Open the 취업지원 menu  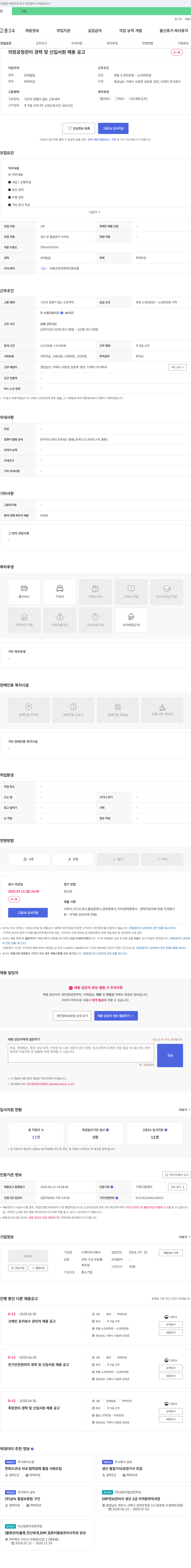(x=63, y=30)
